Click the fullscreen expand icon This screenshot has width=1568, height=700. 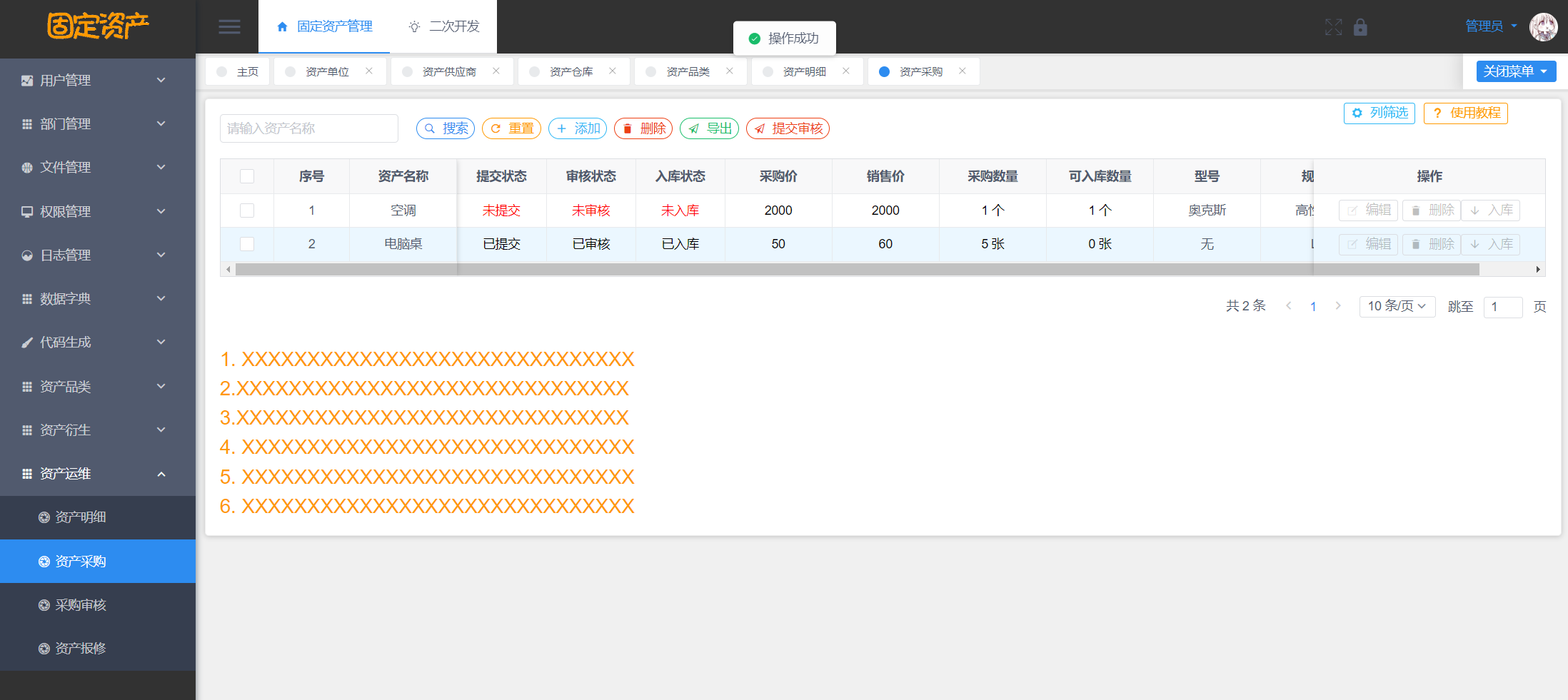click(1333, 27)
